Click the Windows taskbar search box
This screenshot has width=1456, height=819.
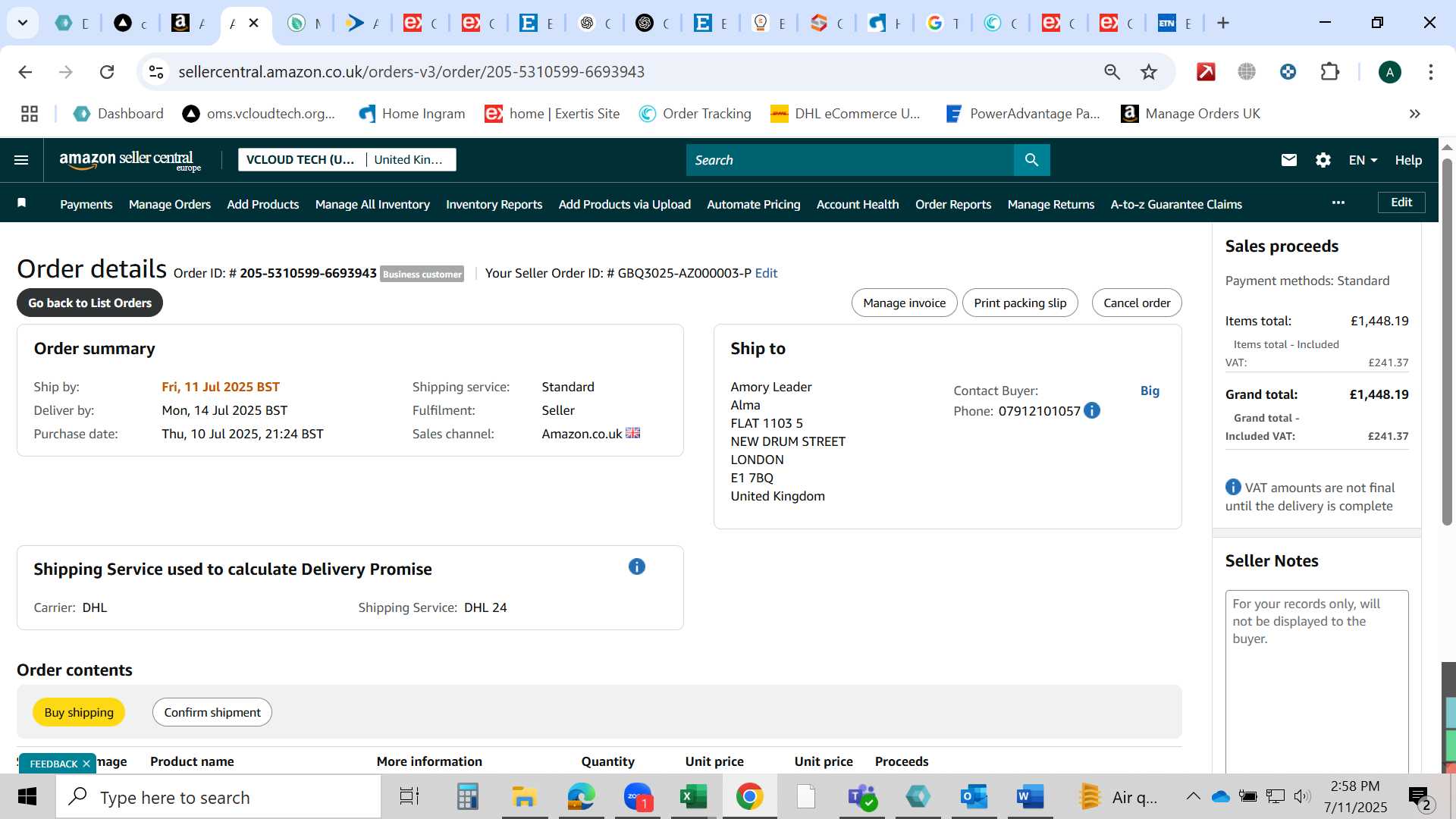tap(218, 797)
